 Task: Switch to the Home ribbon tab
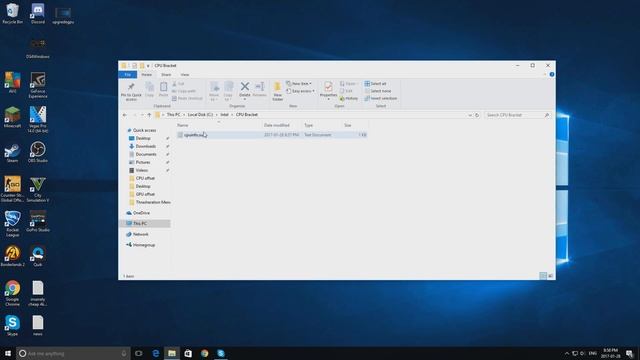[147, 75]
